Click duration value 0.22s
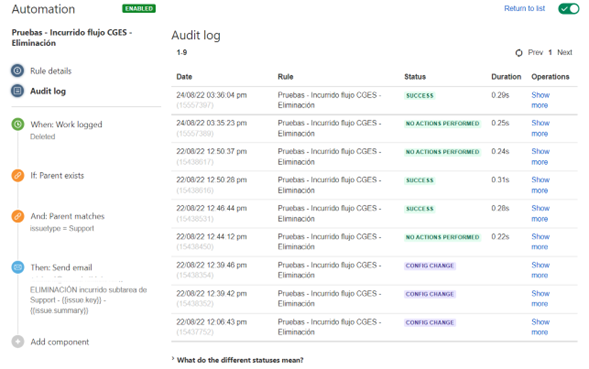The height and width of the screenshot is (369, 589). point(500,237)
